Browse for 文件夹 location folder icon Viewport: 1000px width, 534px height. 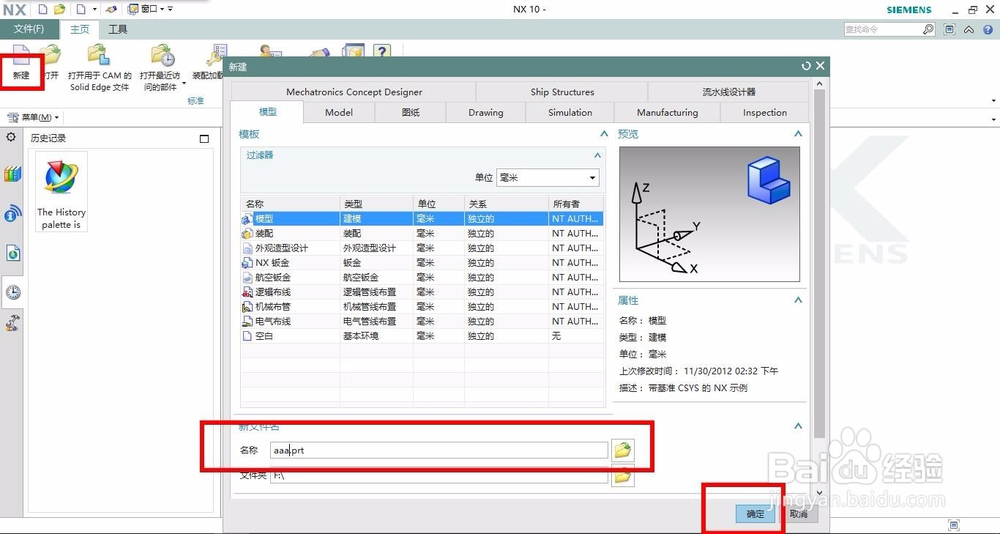622,475
